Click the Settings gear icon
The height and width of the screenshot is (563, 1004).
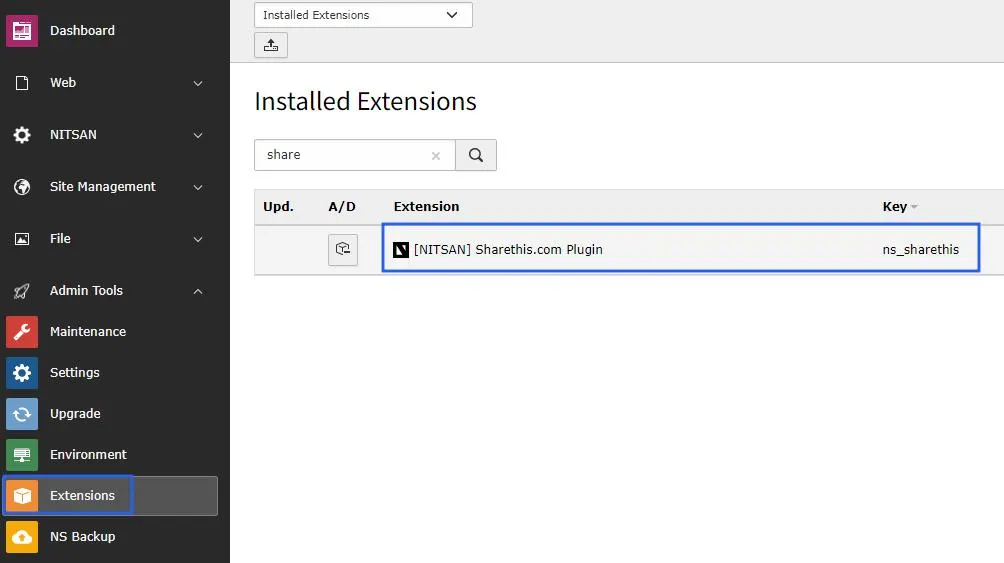tap(22, 373)
